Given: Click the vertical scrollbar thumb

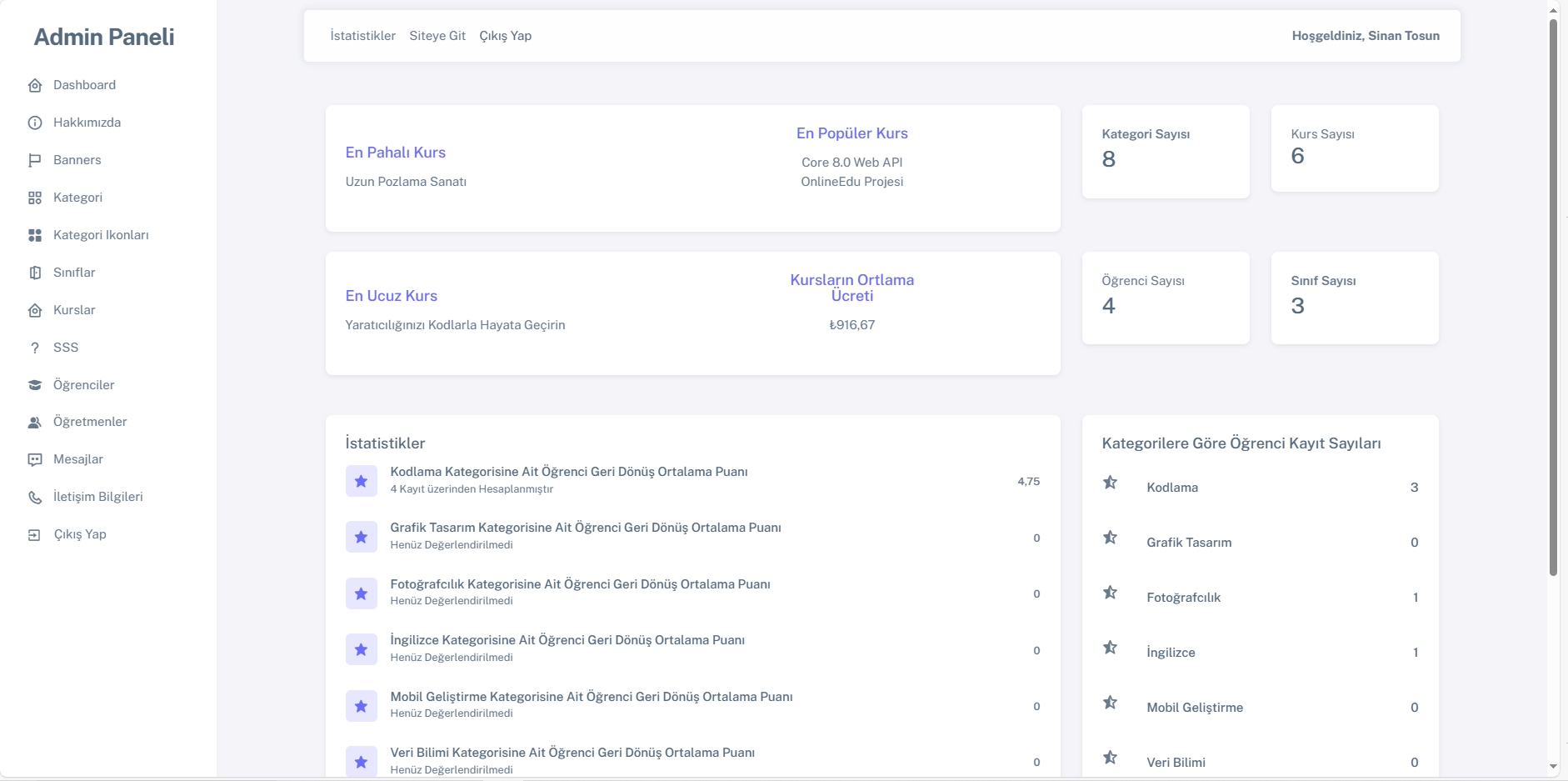Looking at the screenshot, I should pos(1553,296).
